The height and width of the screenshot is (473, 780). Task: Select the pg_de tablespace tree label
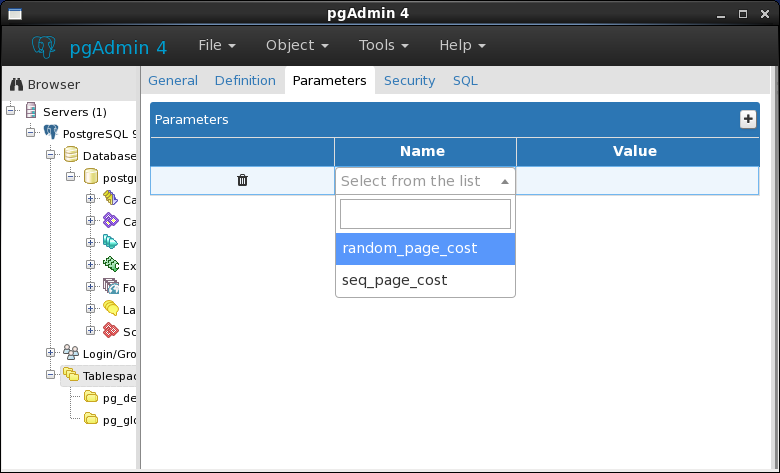click(119, 398)
